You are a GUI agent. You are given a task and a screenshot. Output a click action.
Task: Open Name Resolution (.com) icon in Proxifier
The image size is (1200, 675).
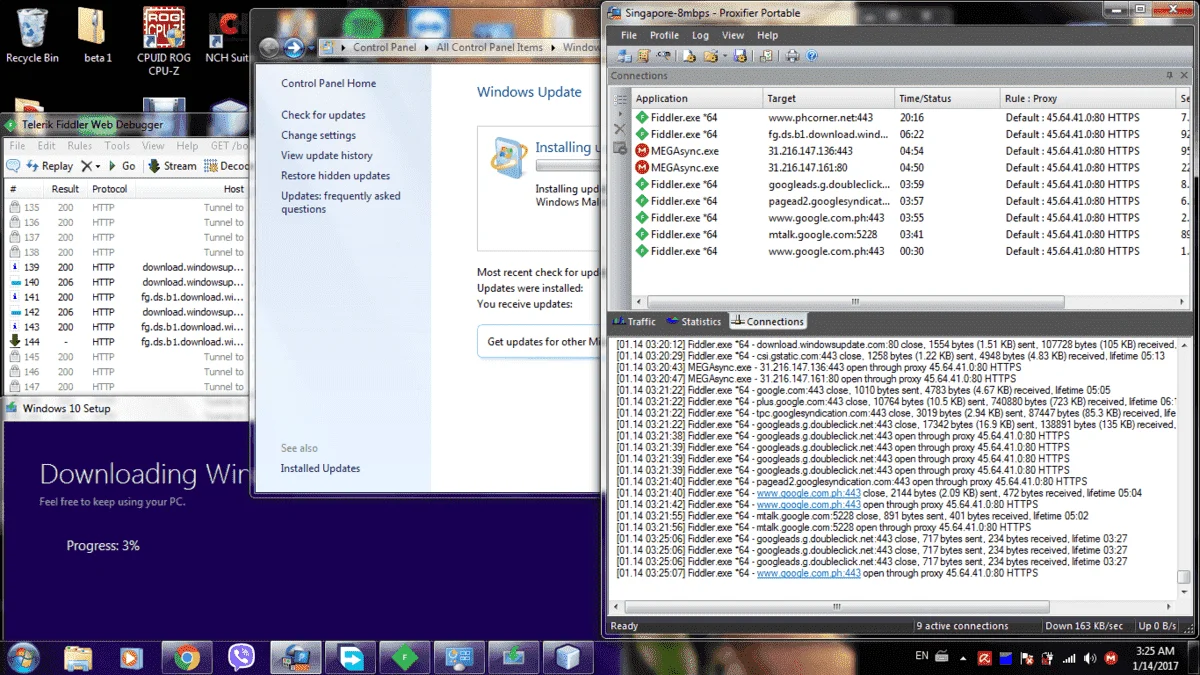tap(664, 56)
